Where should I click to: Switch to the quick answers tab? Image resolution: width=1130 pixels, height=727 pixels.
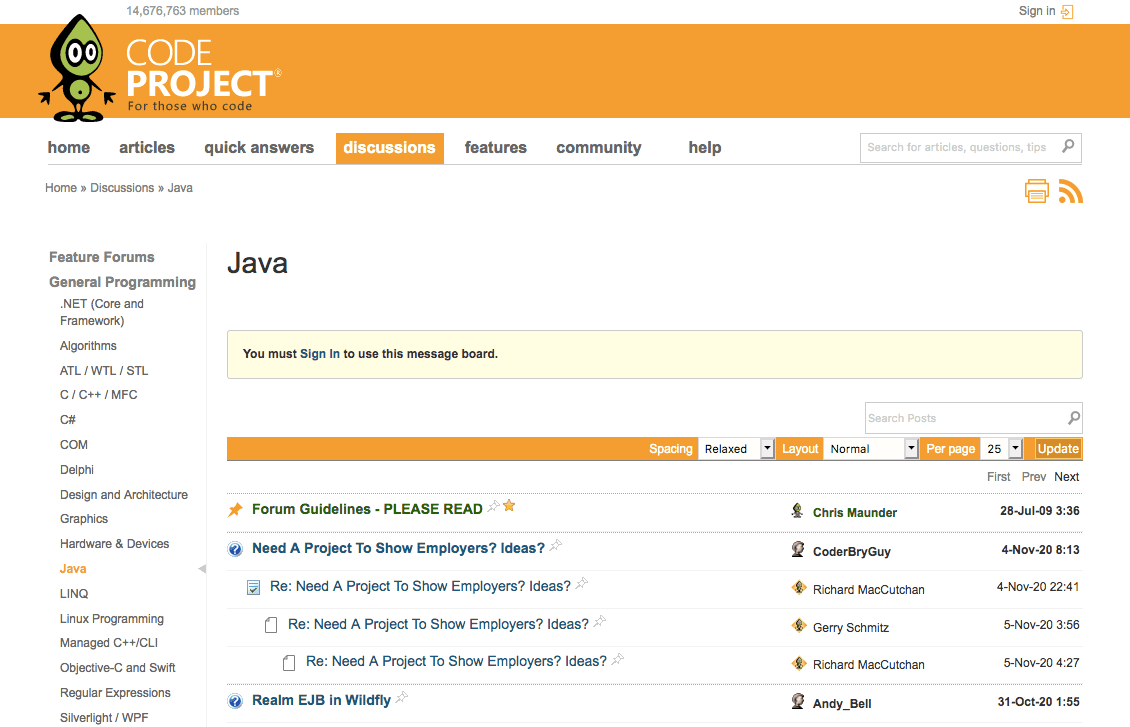coord(258,147)
